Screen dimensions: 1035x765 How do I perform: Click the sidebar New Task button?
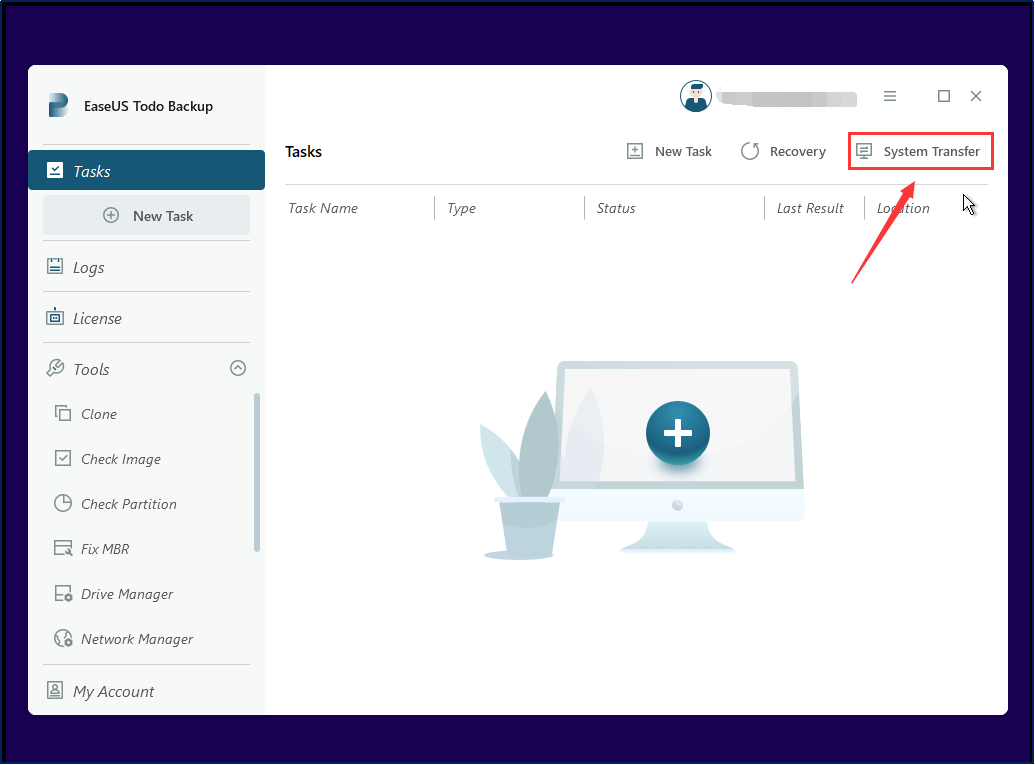(x=147, y=215)
